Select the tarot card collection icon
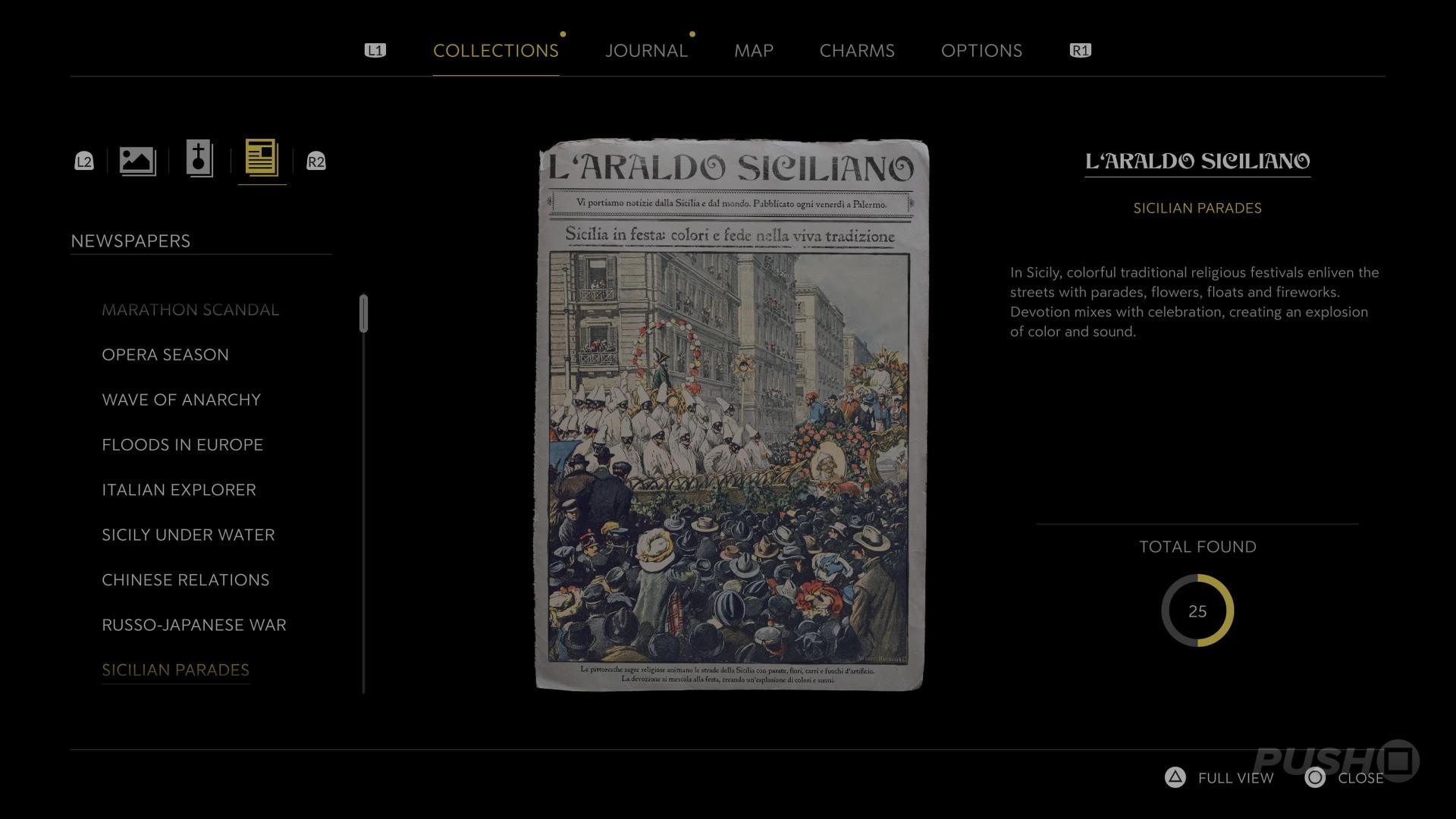Screen dimensions: 1456x819 (199, 158)
